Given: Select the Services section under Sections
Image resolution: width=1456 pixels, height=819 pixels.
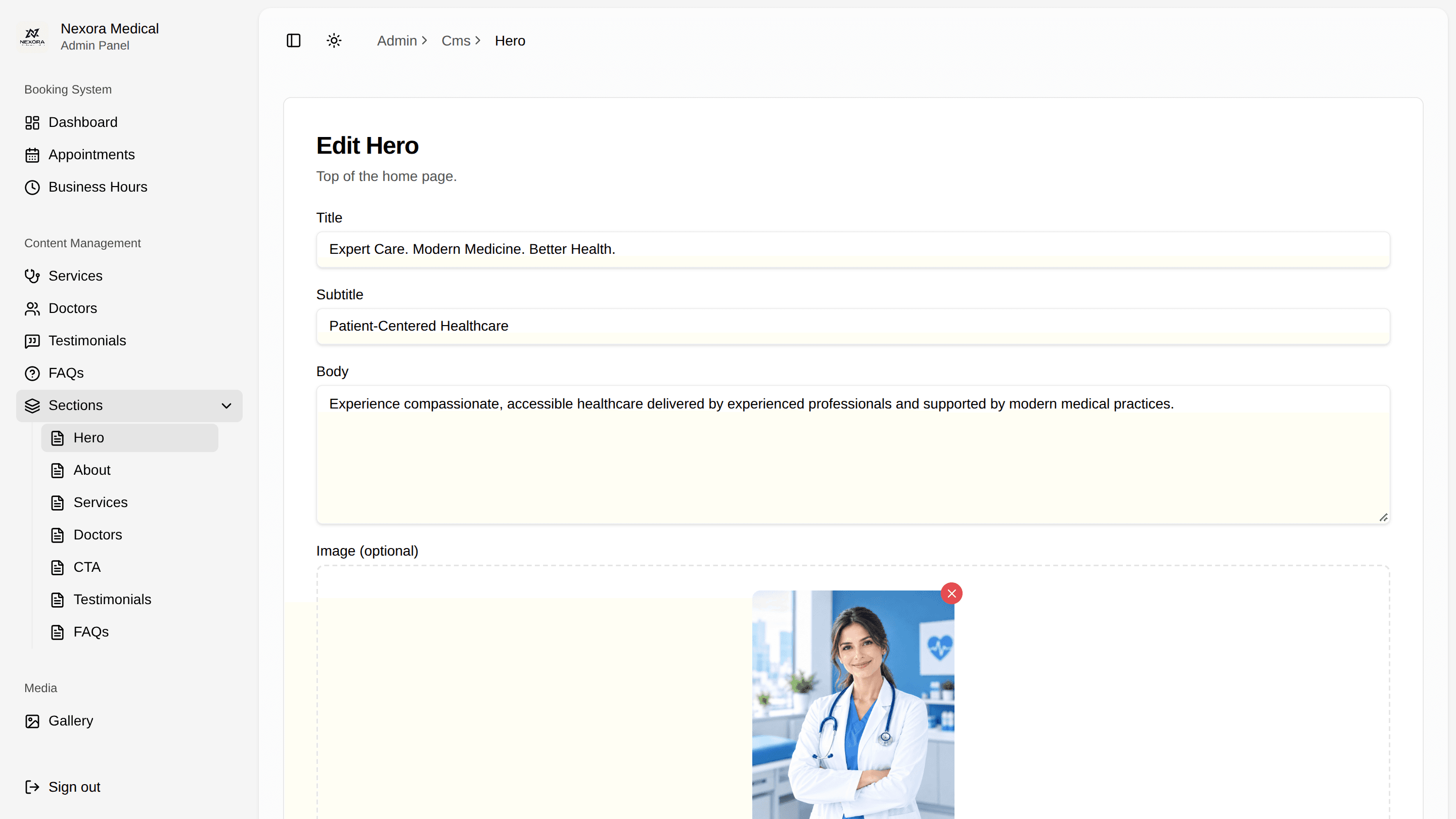Looking at the screenshot, I should (129, 503).
